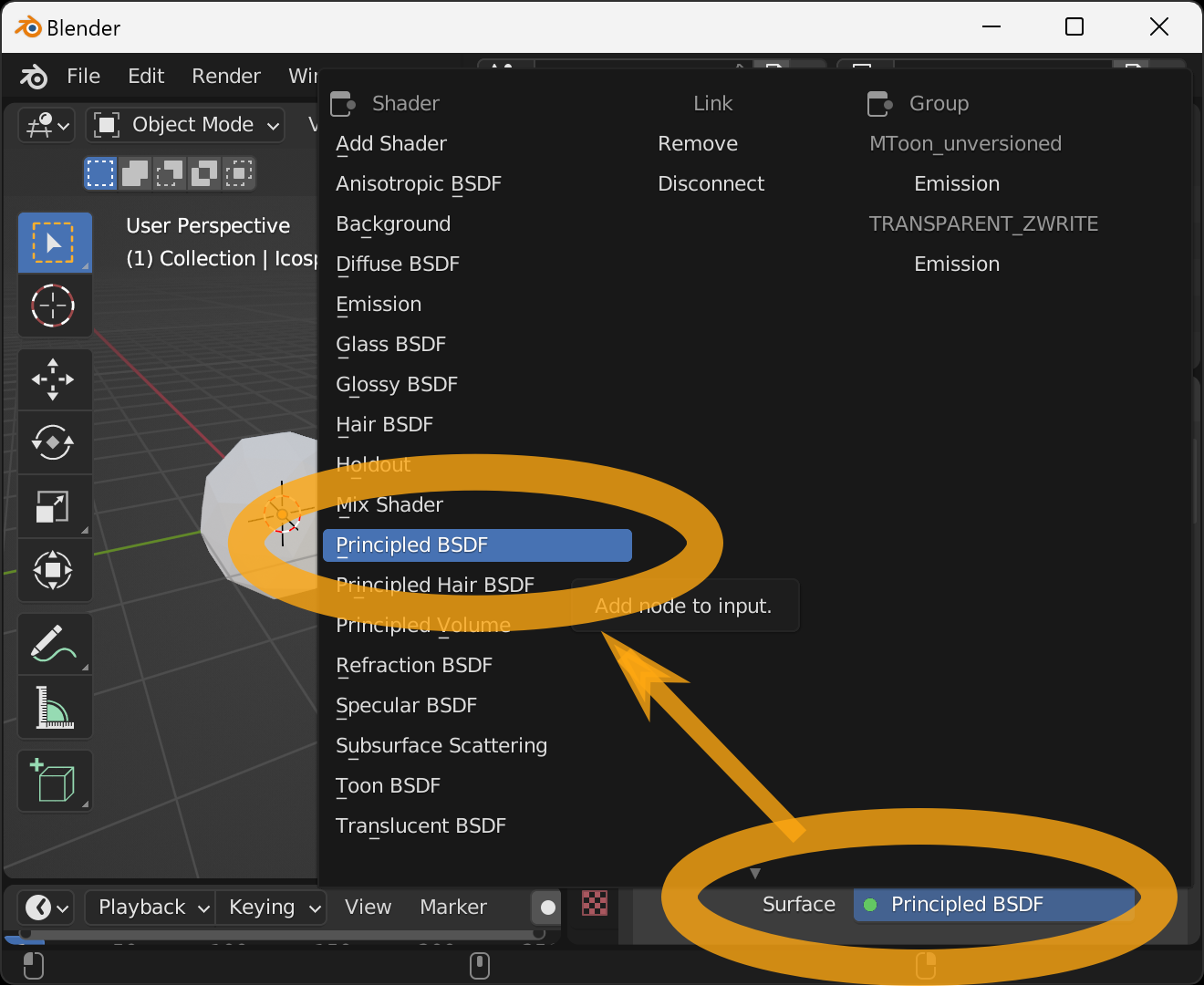Choose Emission under TRANSPARENT_ZWRITE group
Image resolution: width=1204 pixels, height=996 pixels.
(x=957, y=265)
